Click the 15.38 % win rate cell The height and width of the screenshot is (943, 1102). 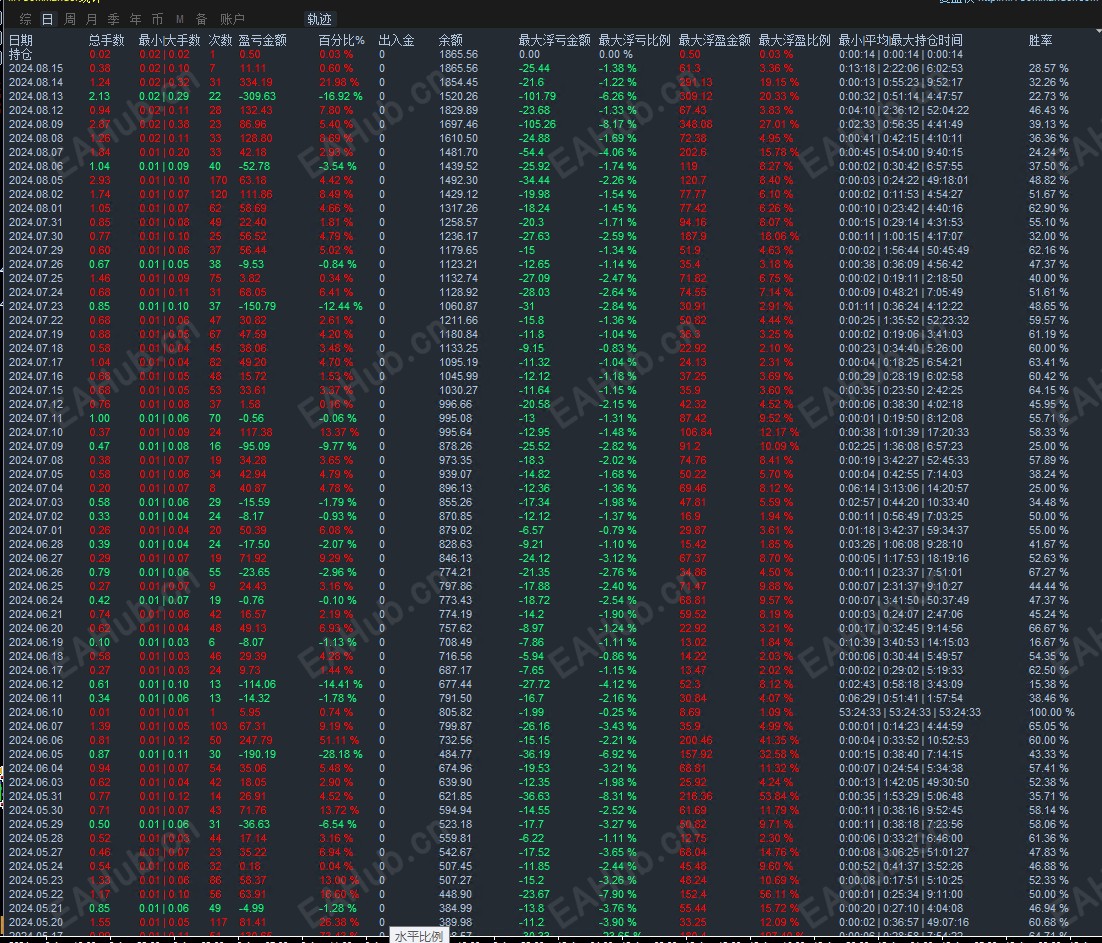click(x=1049, y=684)
